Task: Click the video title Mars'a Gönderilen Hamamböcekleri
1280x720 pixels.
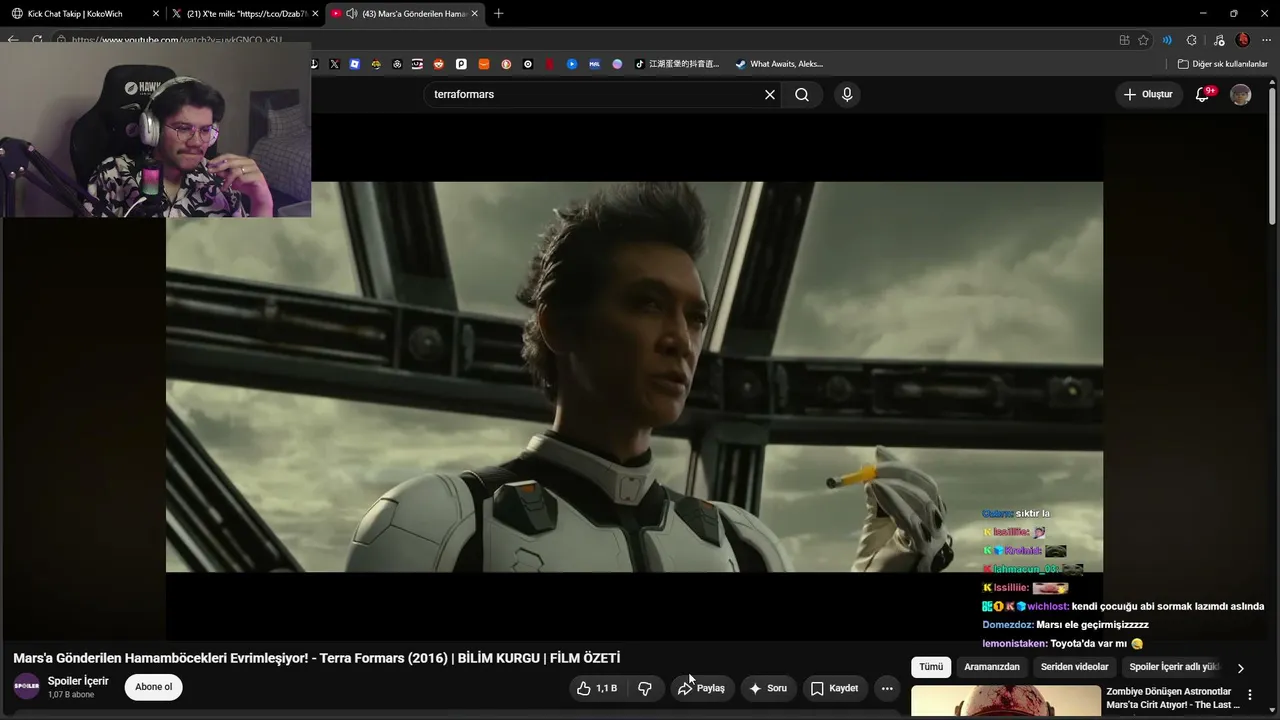Action: click(316, 658)
